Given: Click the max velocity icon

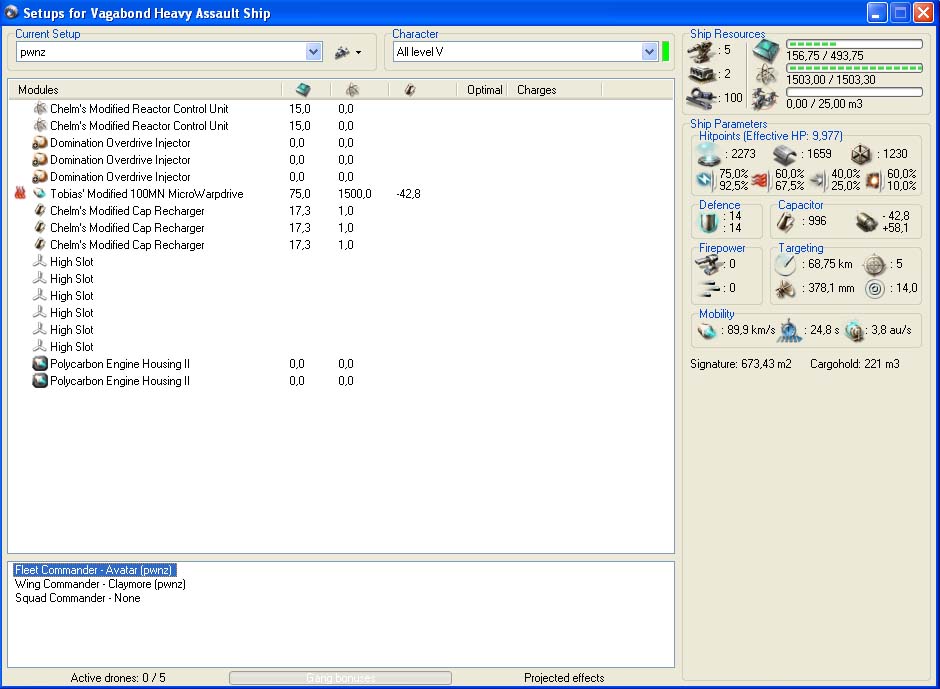Looking at the screenshot, I should [x=707, y=330].
